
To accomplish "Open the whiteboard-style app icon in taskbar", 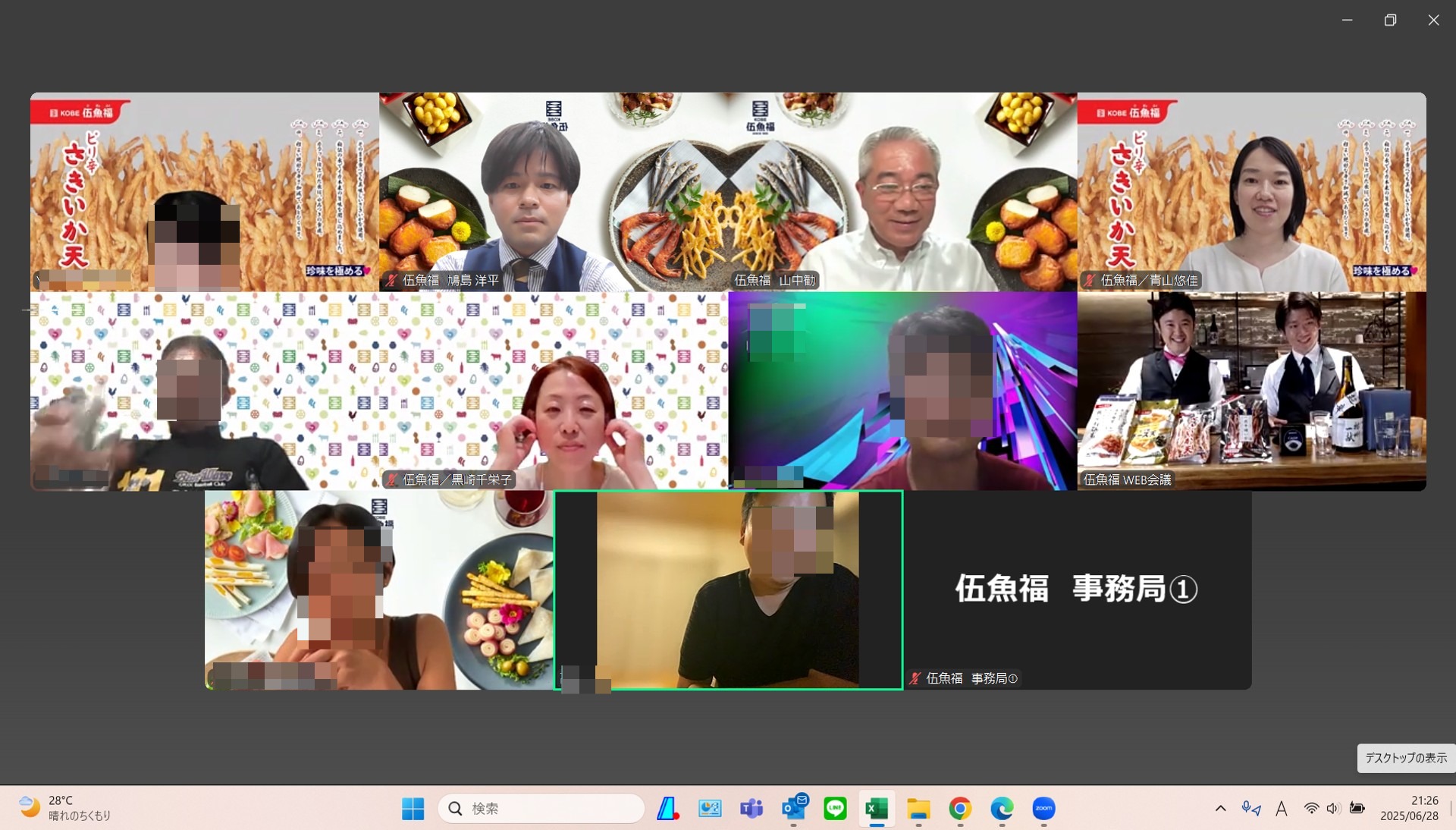I will 710,809.
